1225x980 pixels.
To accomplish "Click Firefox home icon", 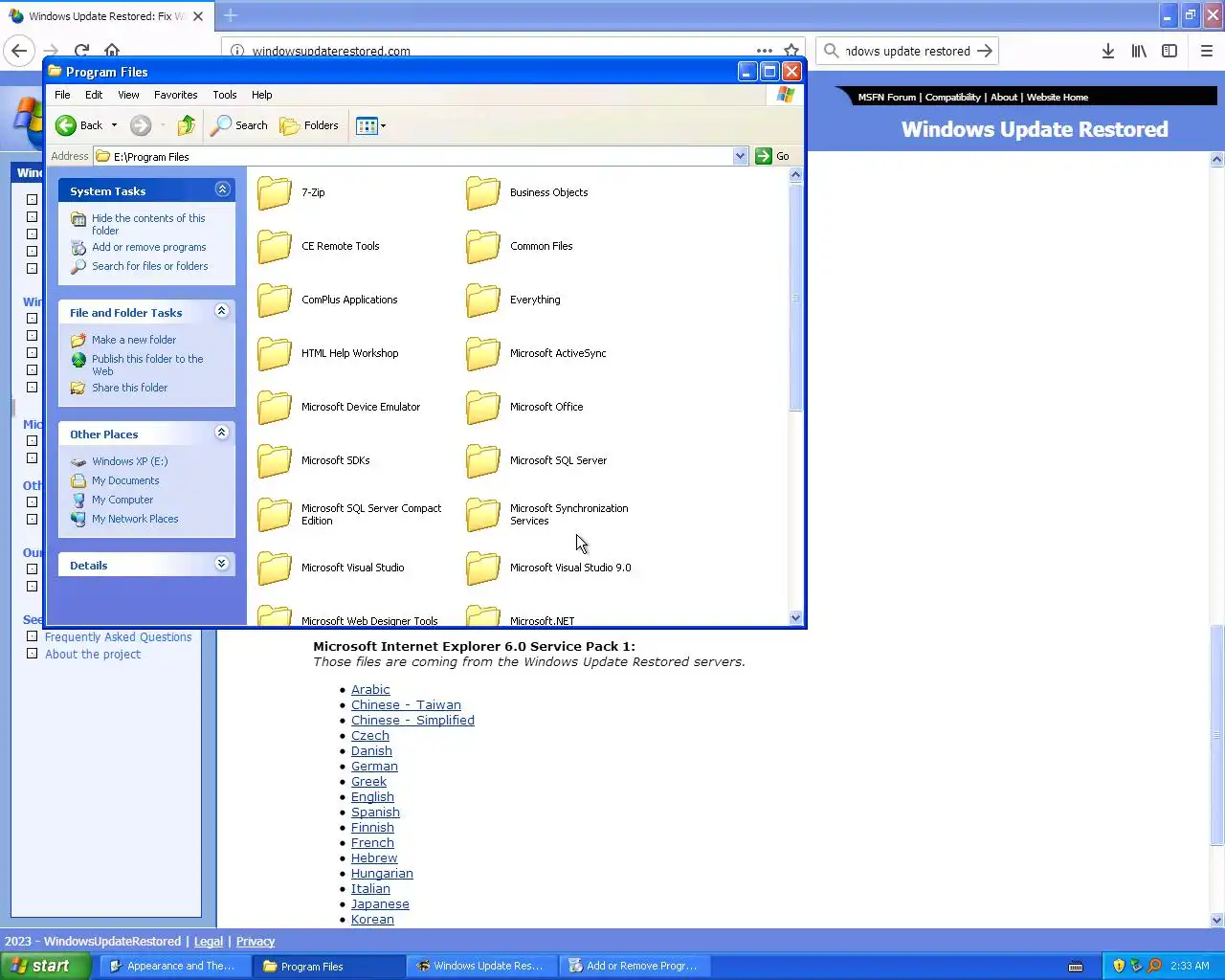I will pos(112,51).
